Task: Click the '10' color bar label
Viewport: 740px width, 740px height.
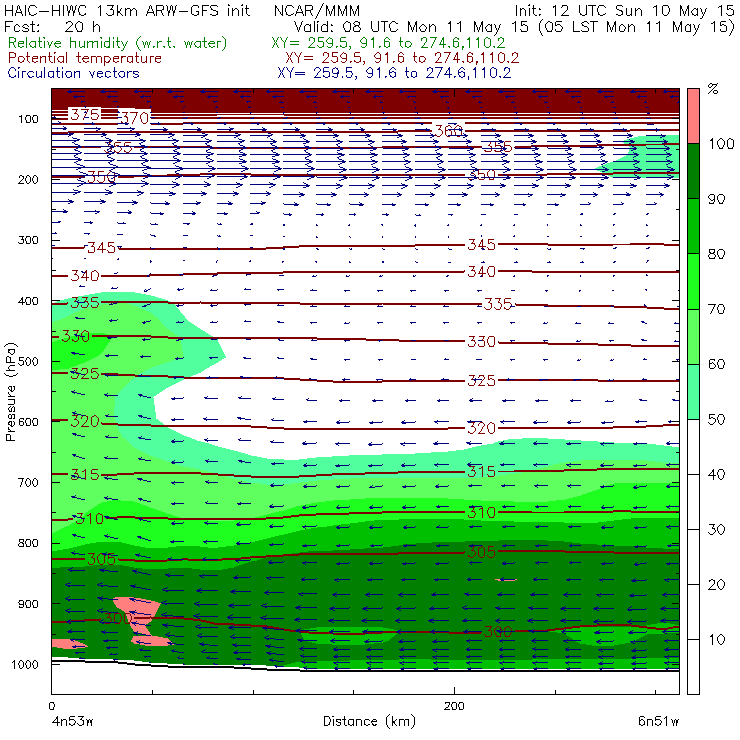Action: pyautogui.click(x=716, y=640)
